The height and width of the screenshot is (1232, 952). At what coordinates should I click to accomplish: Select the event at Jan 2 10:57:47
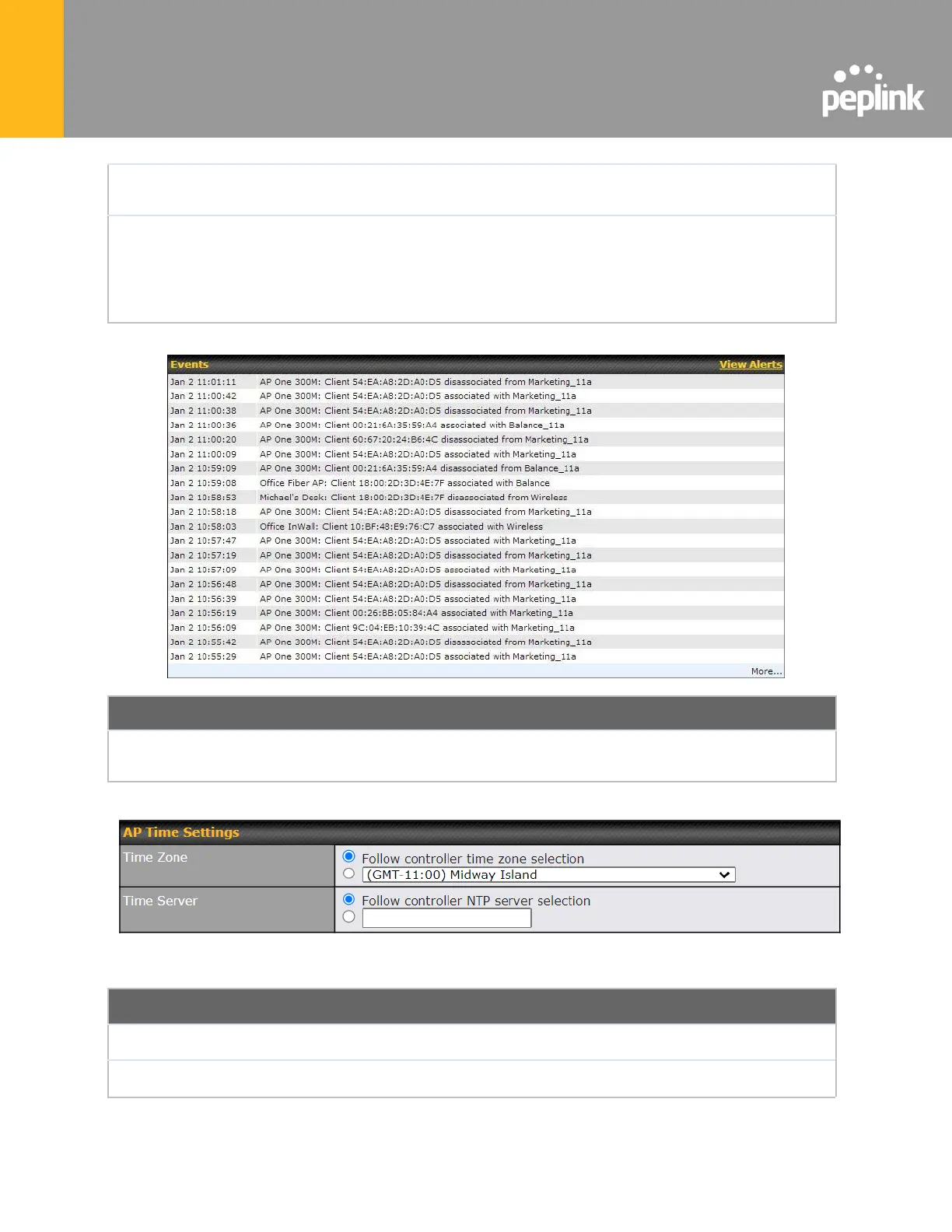(476, 541)
